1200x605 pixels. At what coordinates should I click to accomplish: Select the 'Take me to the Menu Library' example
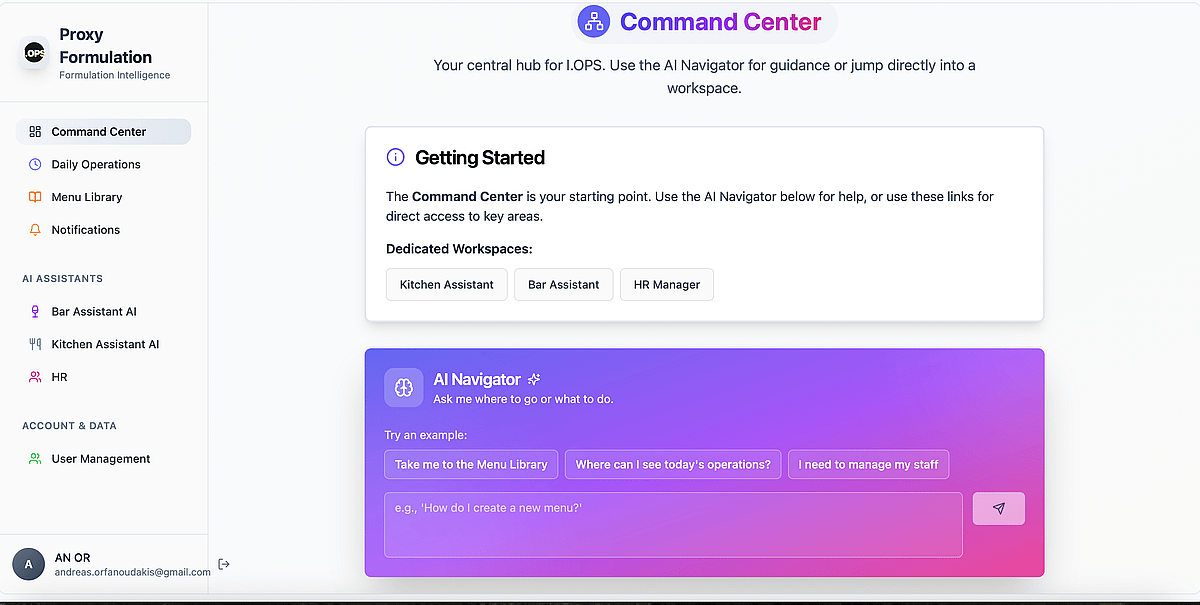[470, 464]
